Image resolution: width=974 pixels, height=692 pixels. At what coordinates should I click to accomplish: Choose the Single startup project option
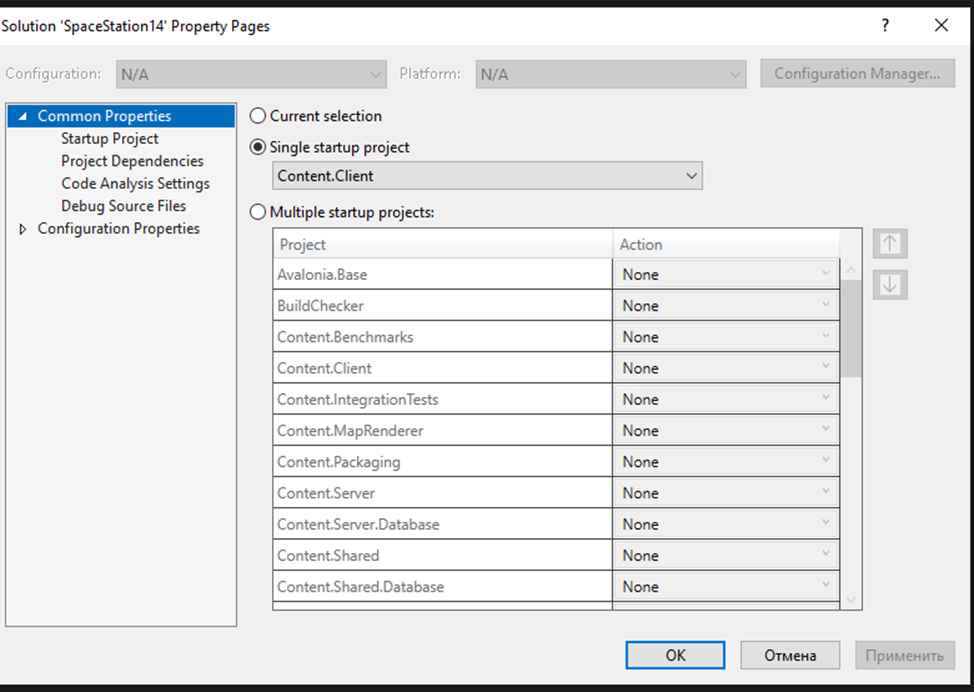click(258, 147)
